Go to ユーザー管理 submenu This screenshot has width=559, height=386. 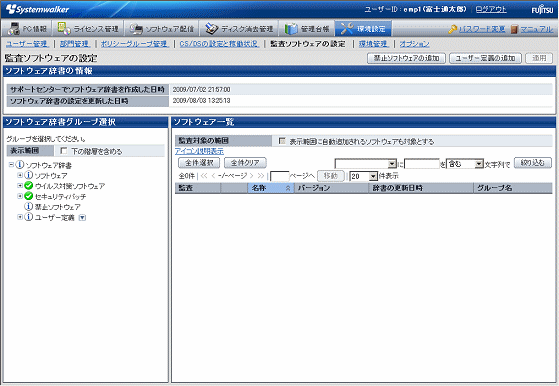point(27,44)
